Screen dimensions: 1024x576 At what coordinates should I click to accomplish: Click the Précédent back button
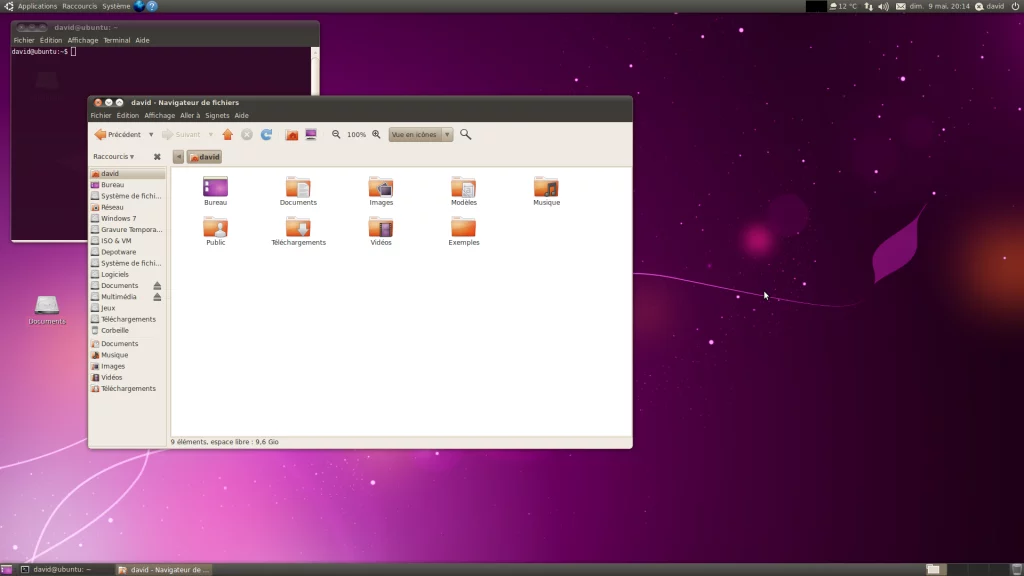pyautogui.click(x=117, y=135)
